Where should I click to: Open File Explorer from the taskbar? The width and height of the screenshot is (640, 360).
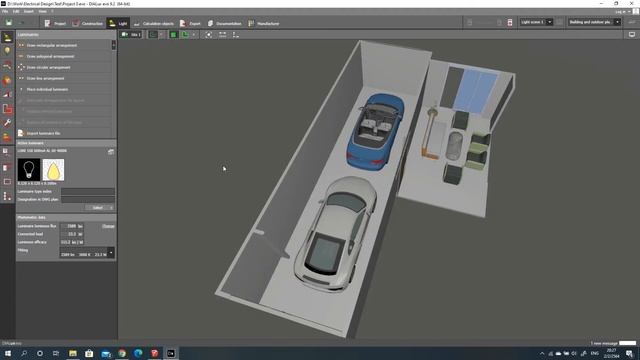click(x=73, y=353)
